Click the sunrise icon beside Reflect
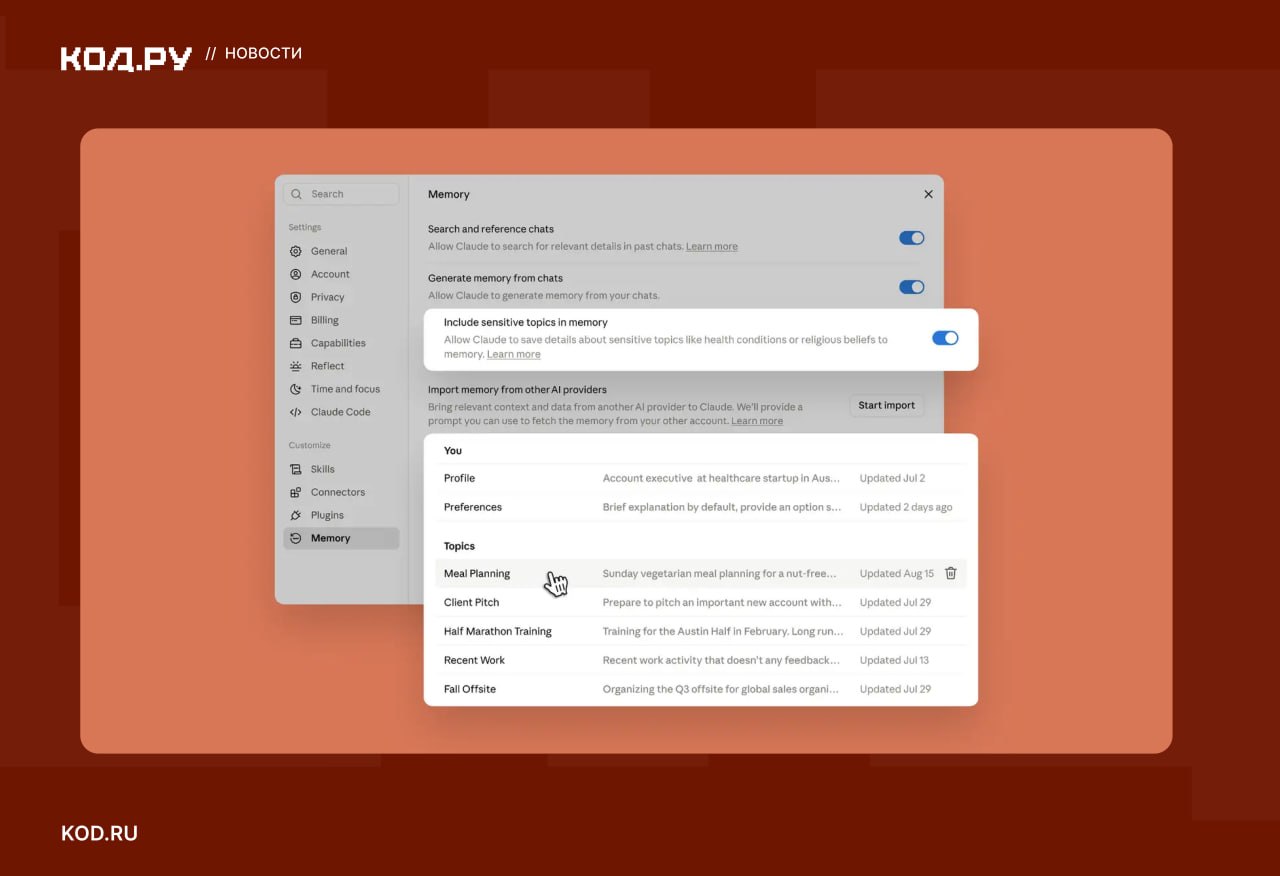The width and height of the screenshot is (1280, 876). 295,366
